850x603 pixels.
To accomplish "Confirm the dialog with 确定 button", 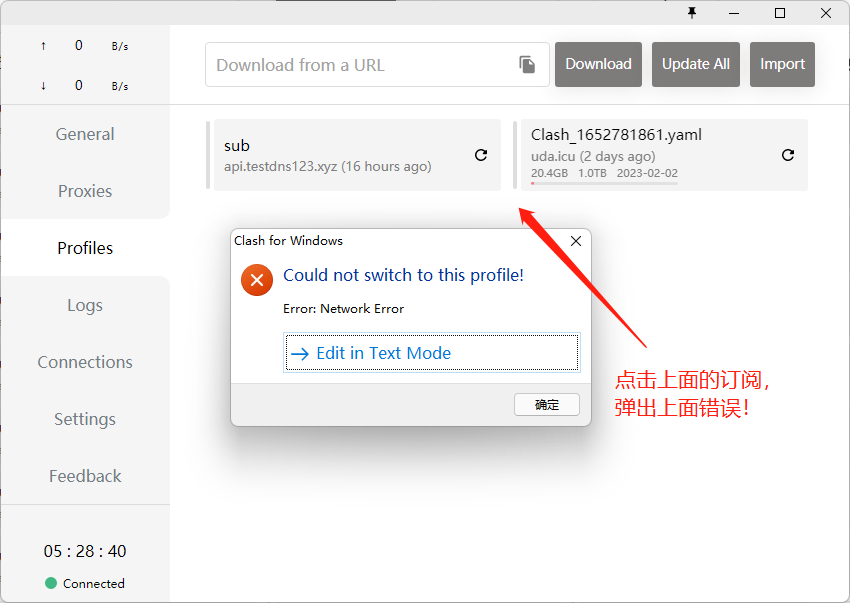I will click(546, 405).
